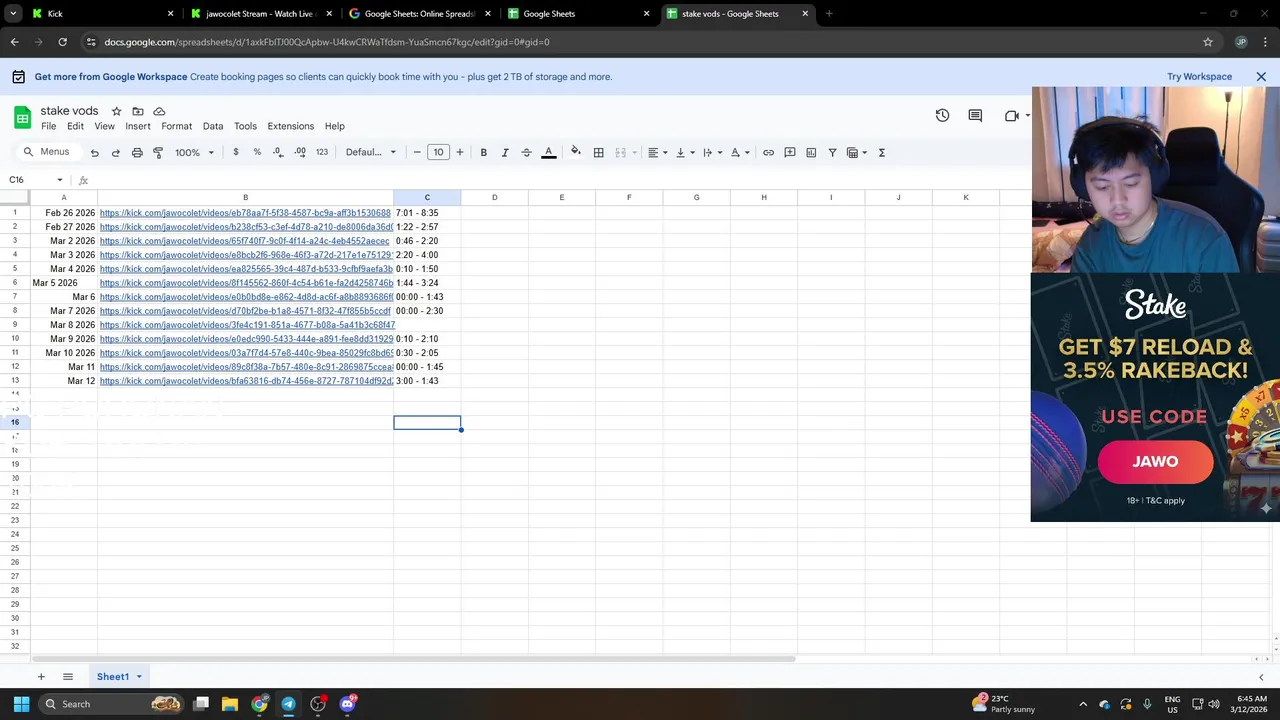The width and height of the screenshot is (1280, 720).
Task: Open the borders menu
Action: (598, 153)
